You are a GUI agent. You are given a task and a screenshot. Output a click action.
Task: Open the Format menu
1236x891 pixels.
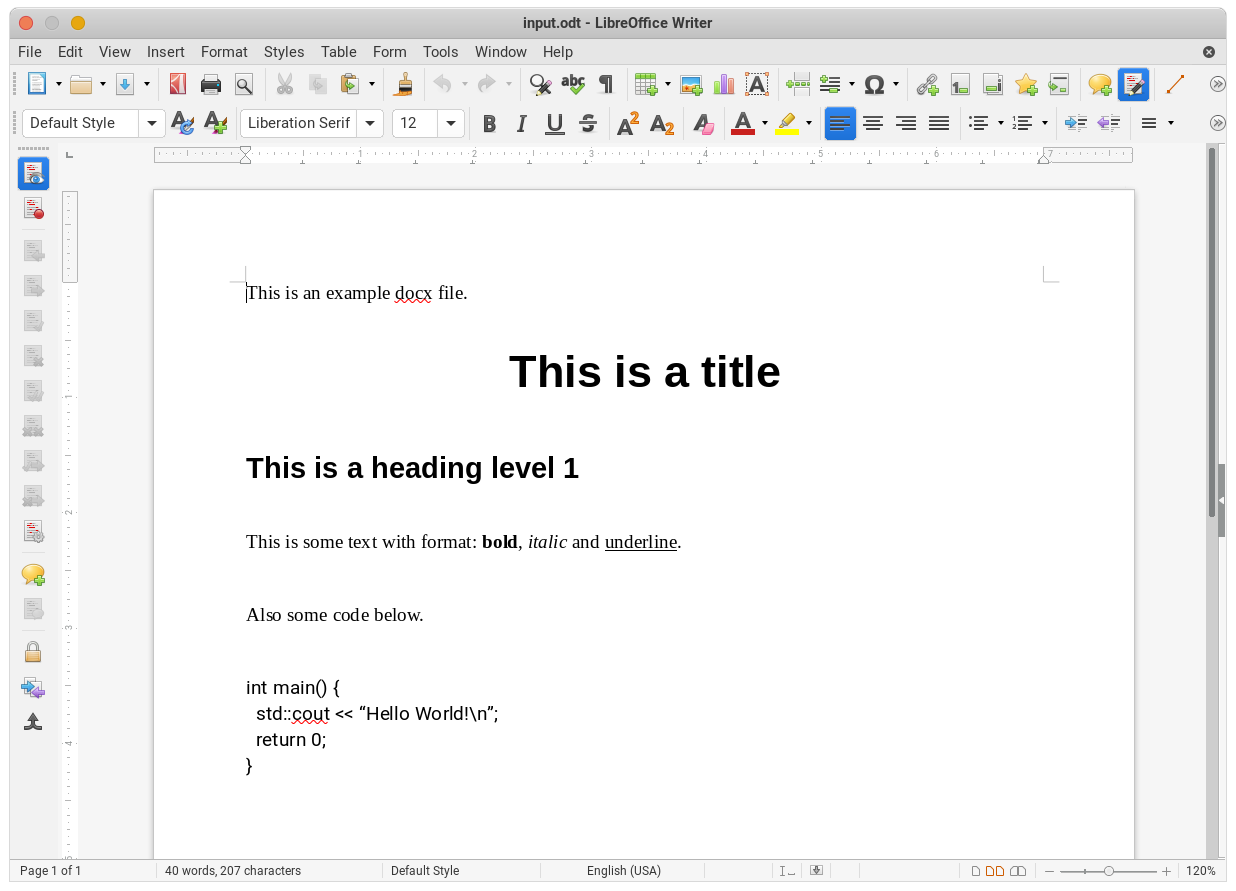click(224, 52)
